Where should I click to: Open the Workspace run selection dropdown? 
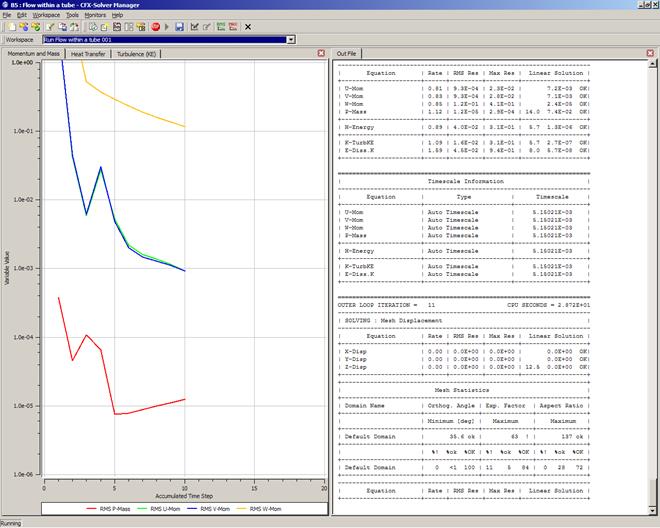point(291,39)
